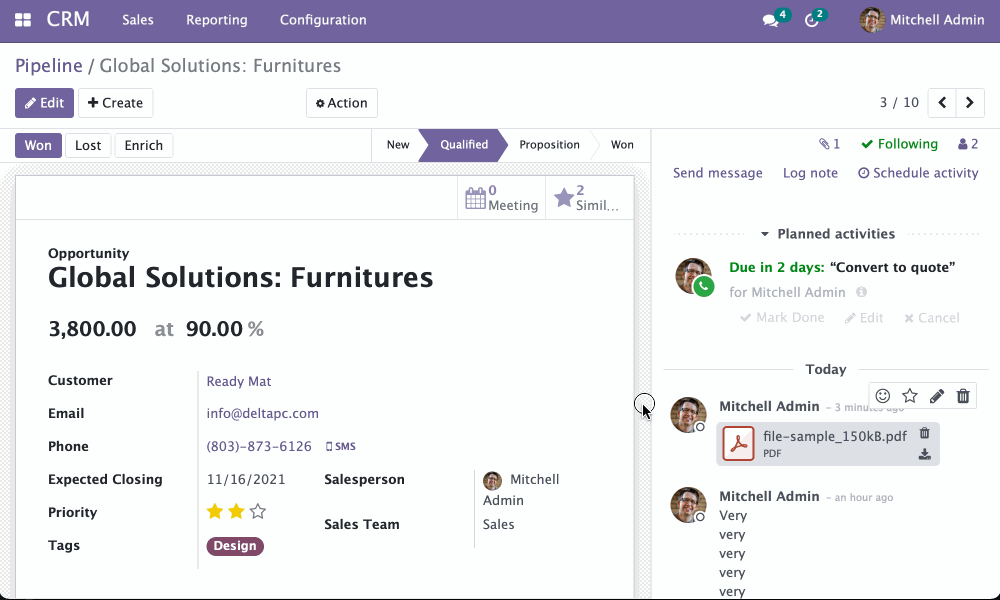Viewport: 1000px width, 600px height.
Task: Open the attachments paperclip counter
Action: (x=829, y=144)
